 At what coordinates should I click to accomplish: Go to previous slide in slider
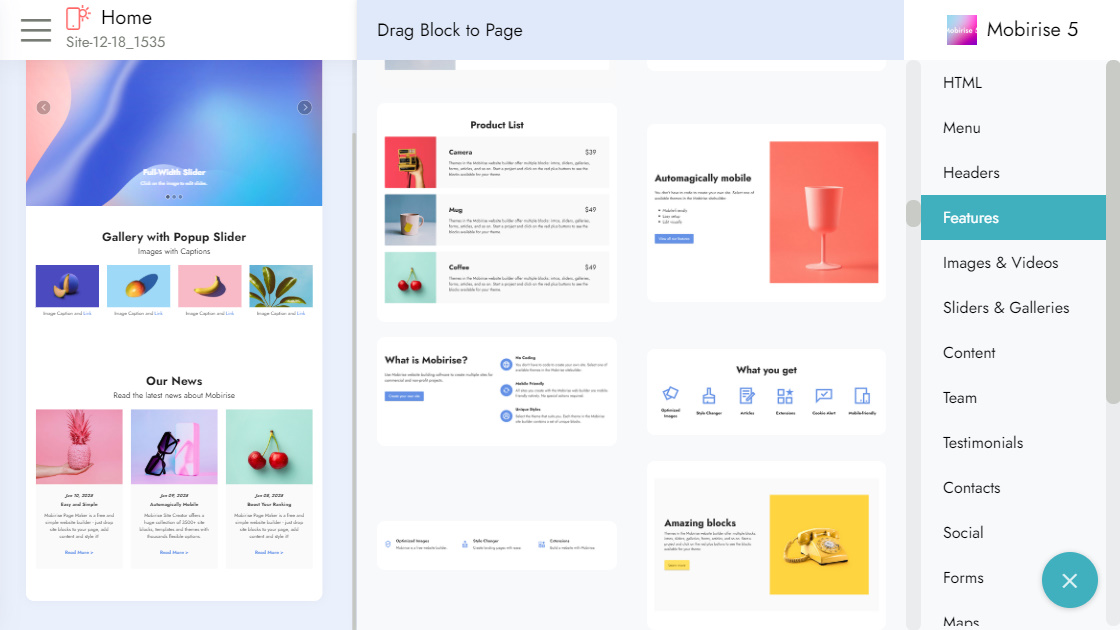click(43, 108)
